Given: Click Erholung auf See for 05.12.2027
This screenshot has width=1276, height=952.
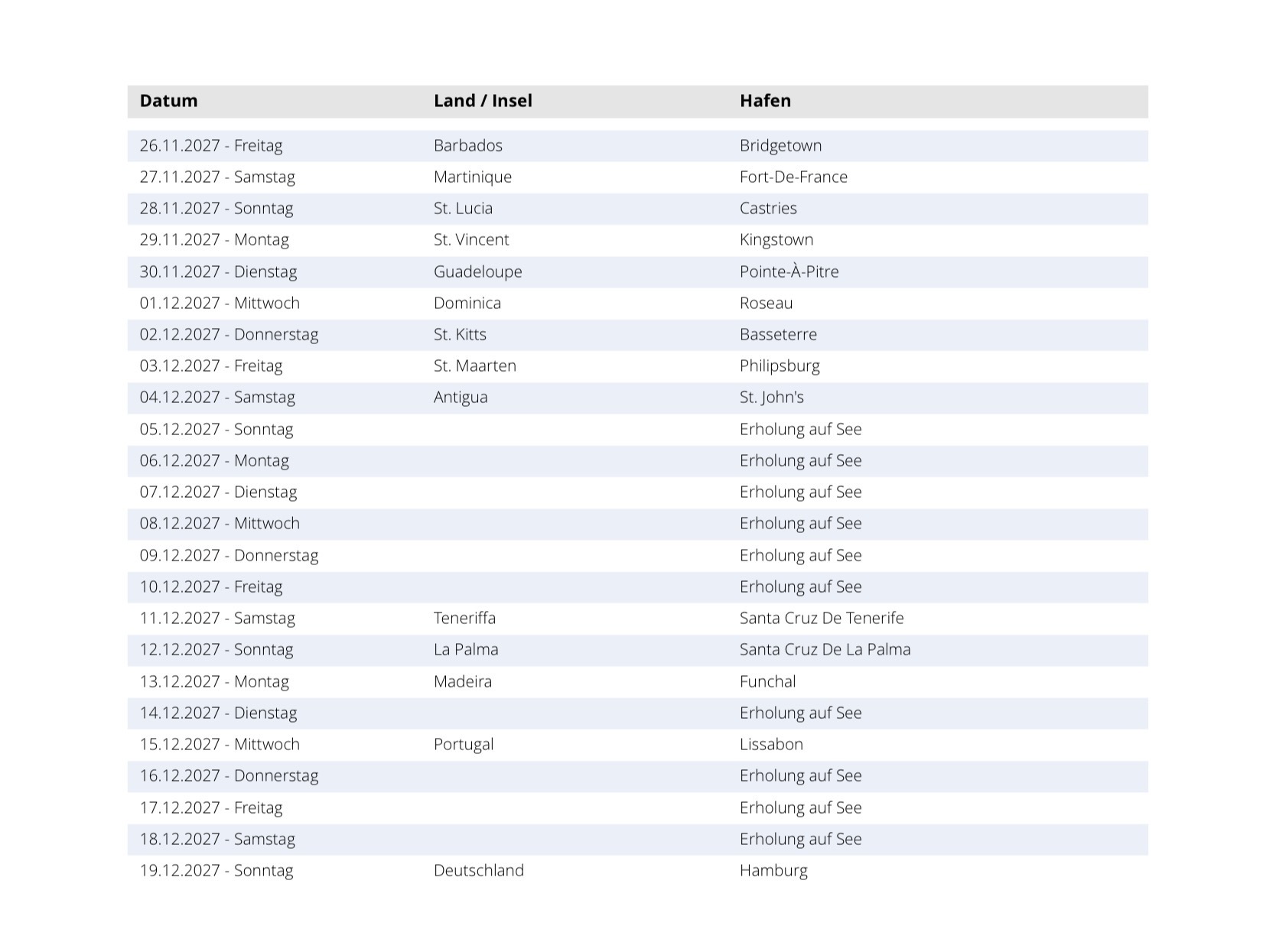Looking at the screenshot, I should 800,429.
